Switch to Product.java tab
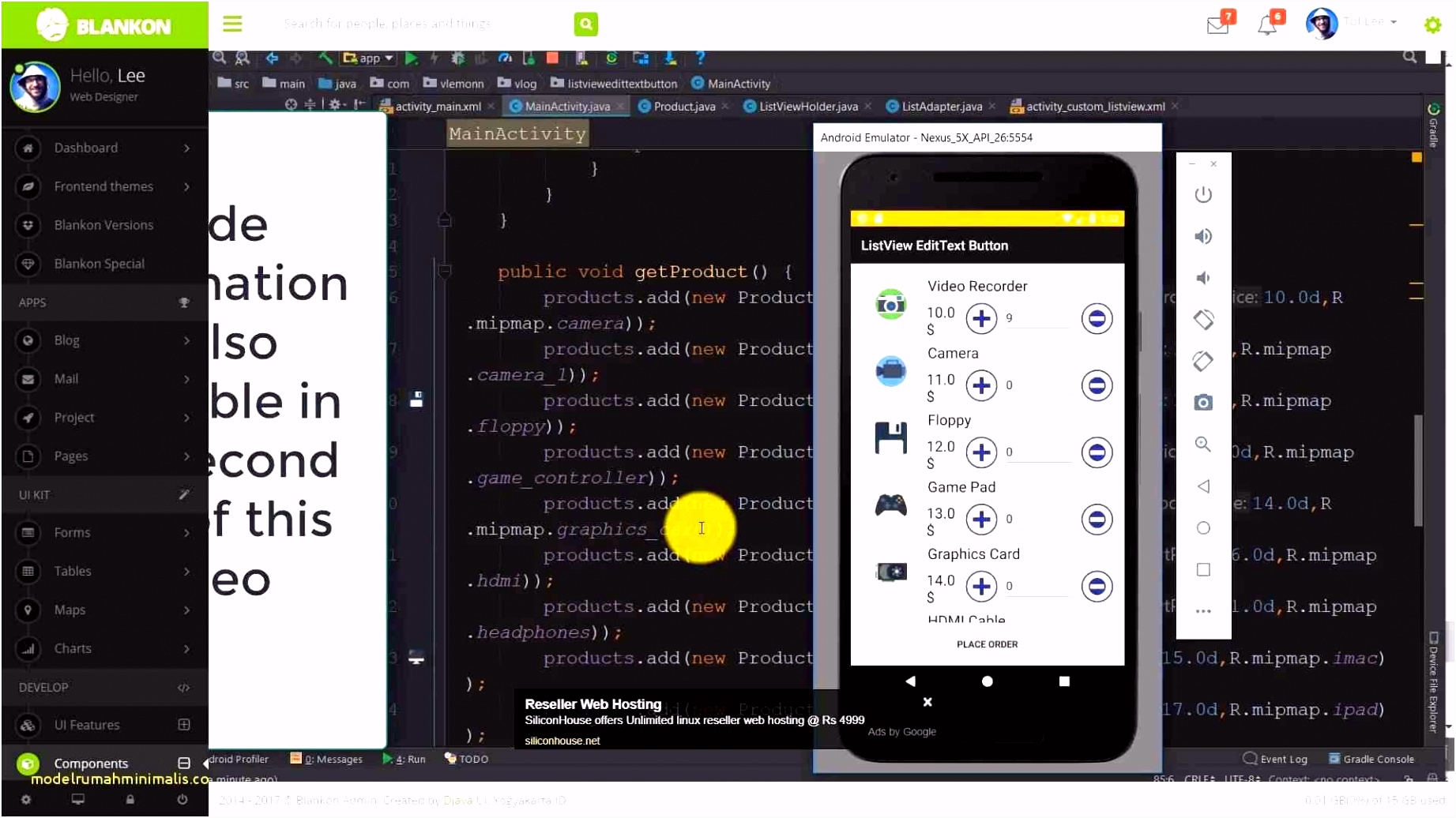This screenshot has width=1456, height=818. click(x=684, y=107)
